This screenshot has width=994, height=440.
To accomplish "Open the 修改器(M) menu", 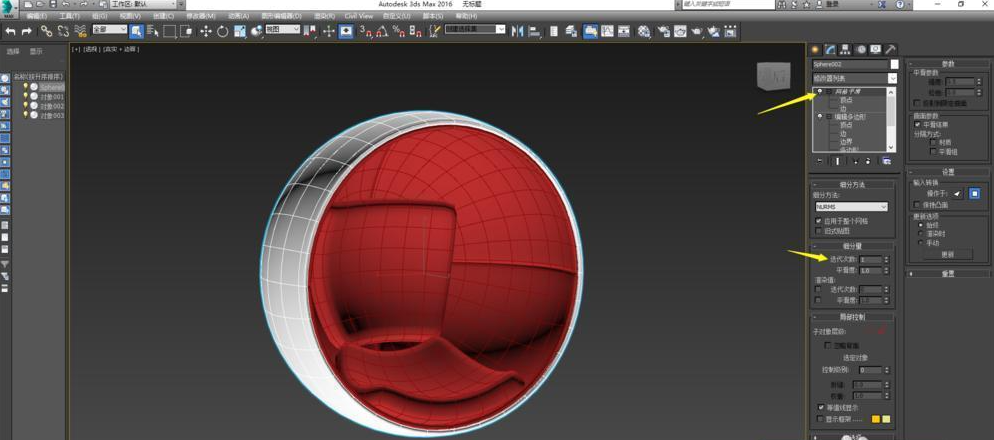I will click(x=201, y=16).
